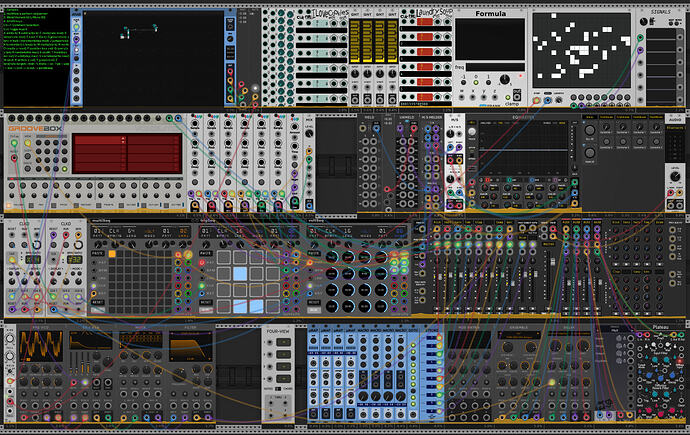Open CLK mode selector on leftmost sequencer
Screen dimensions: 690x435
tap(114, 231)
